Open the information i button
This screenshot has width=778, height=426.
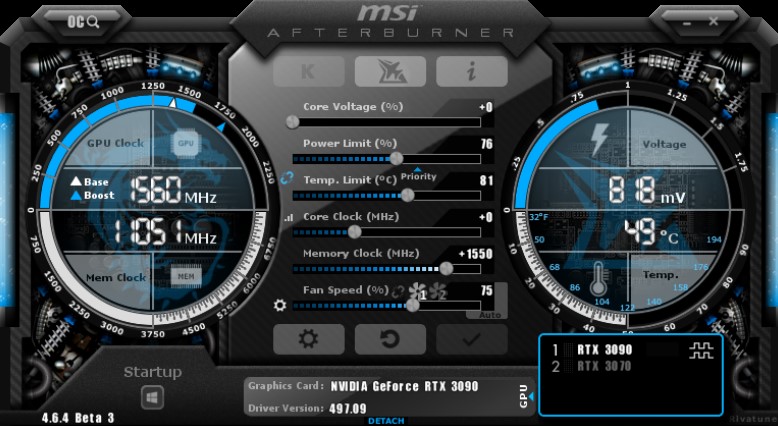pyautogui.click(x=472, y=71)
